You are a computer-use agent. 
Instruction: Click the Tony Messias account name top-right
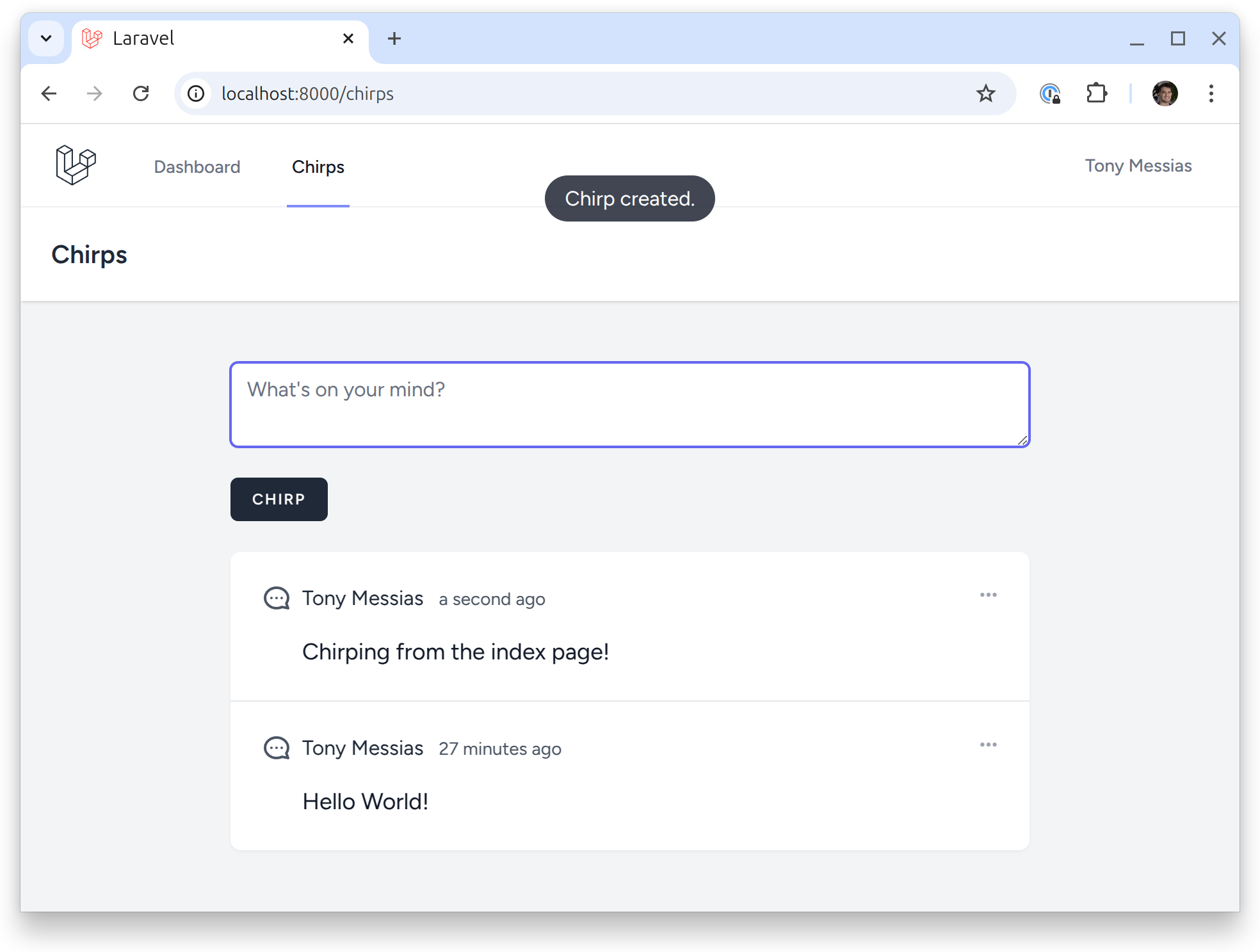click(x=1138, y=165)
